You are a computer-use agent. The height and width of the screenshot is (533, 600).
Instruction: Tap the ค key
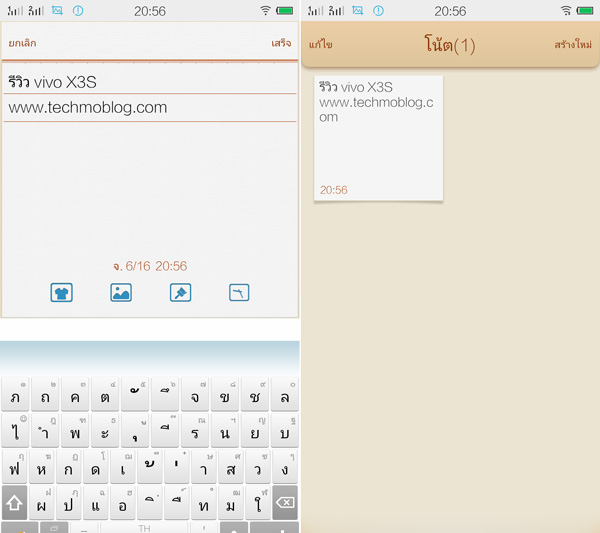(x=75, y=394)
